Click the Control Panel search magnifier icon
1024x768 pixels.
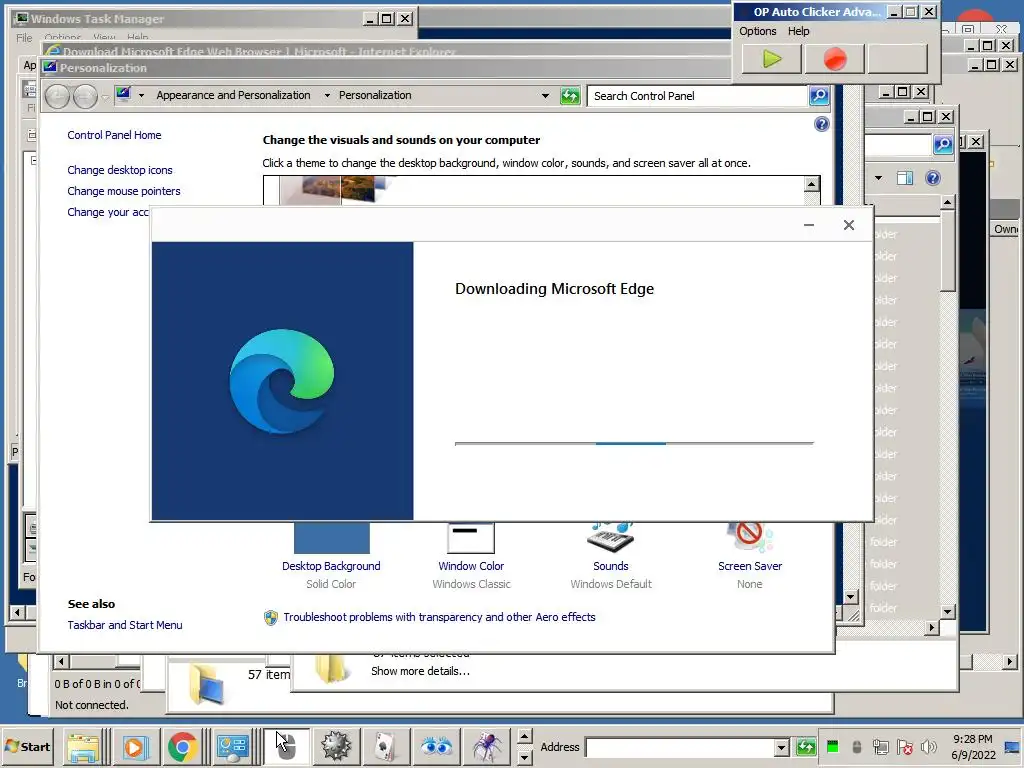click(819, 96)
